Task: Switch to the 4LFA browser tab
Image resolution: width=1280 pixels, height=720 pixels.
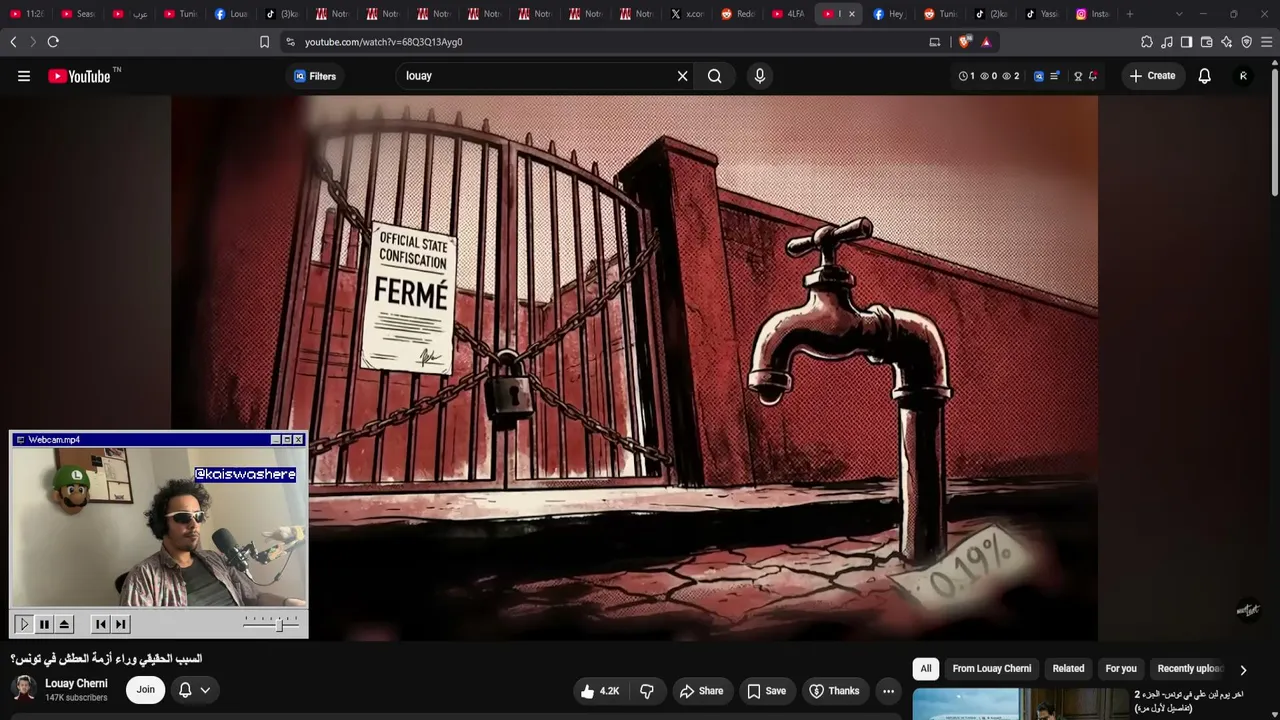Action: tap(789, 14)
